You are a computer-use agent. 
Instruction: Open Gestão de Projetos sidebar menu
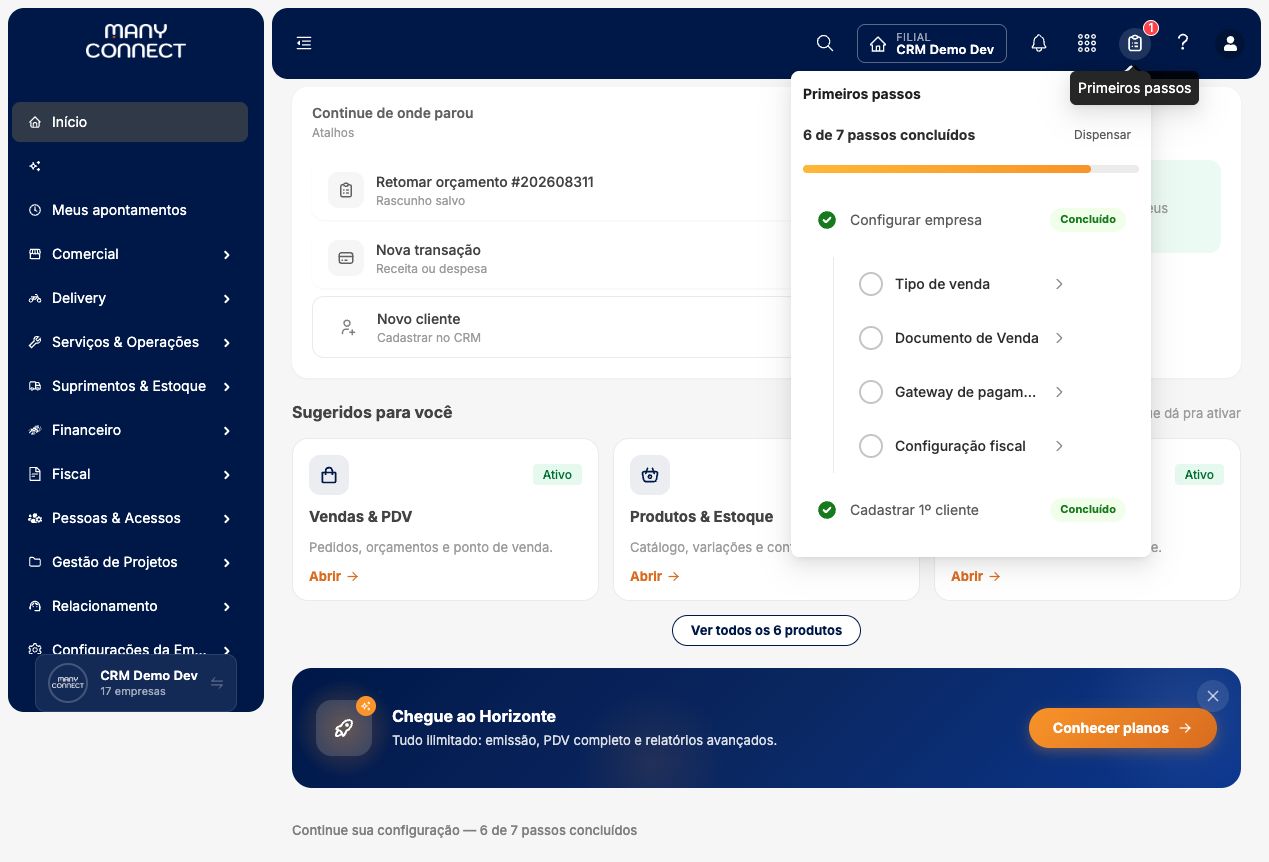click(130, 562)
